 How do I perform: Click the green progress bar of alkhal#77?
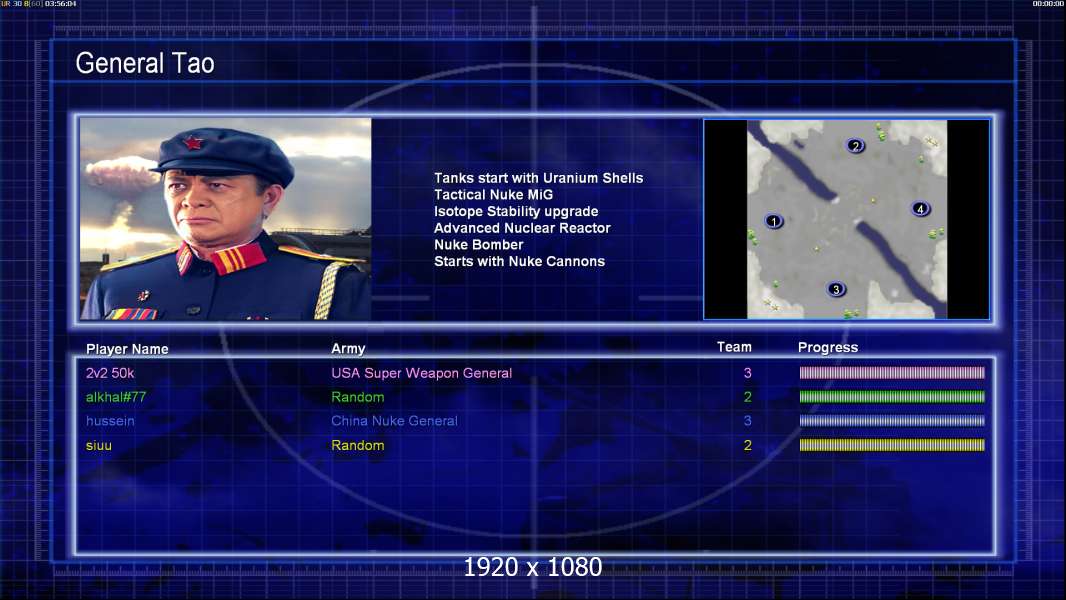[892, 397]
